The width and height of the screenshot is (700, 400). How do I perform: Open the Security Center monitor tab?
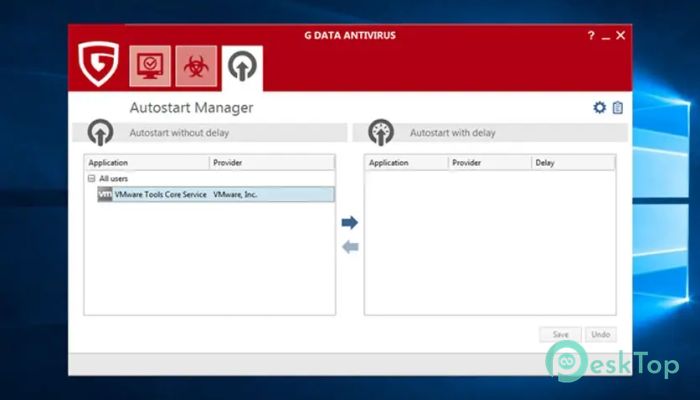[x=150, y=66]
